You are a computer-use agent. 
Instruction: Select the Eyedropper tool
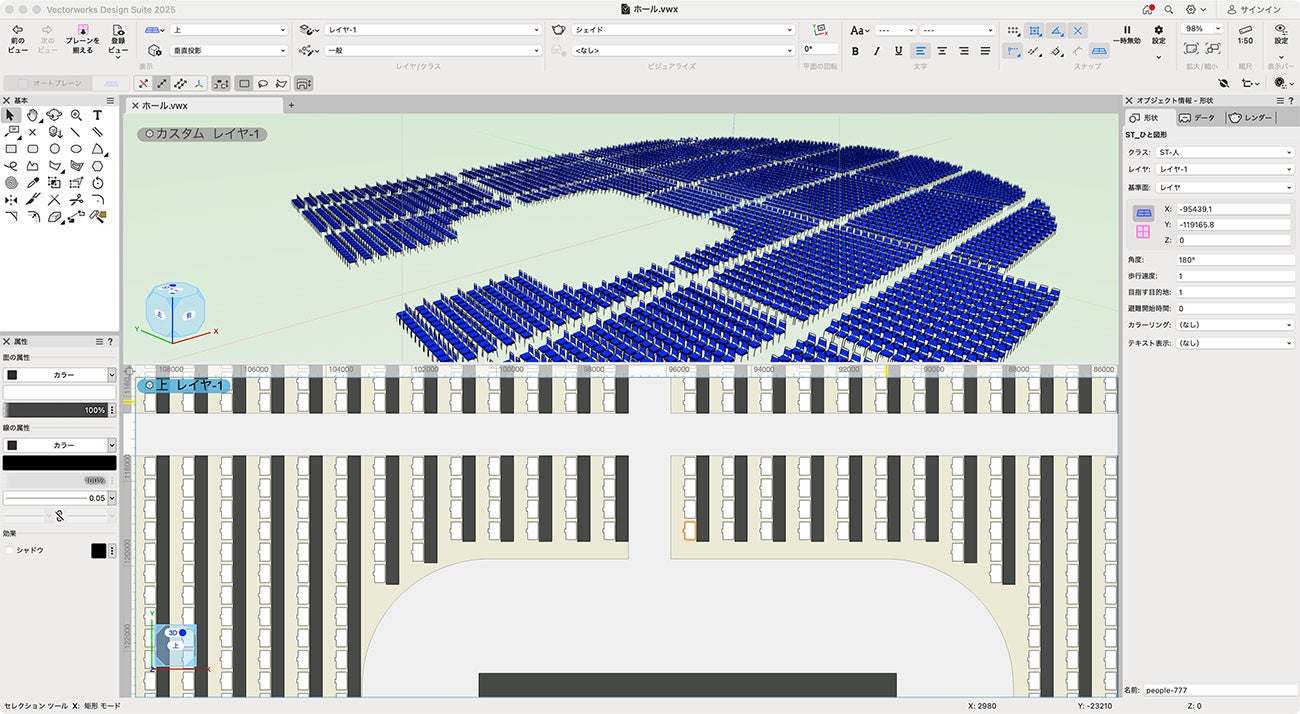point(33,183)
